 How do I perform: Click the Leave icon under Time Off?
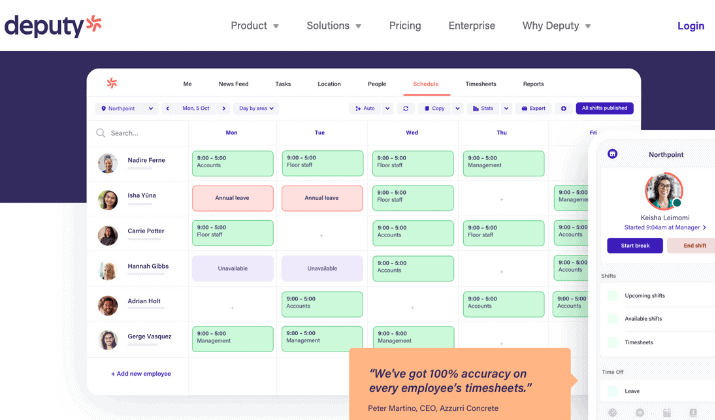613,391
